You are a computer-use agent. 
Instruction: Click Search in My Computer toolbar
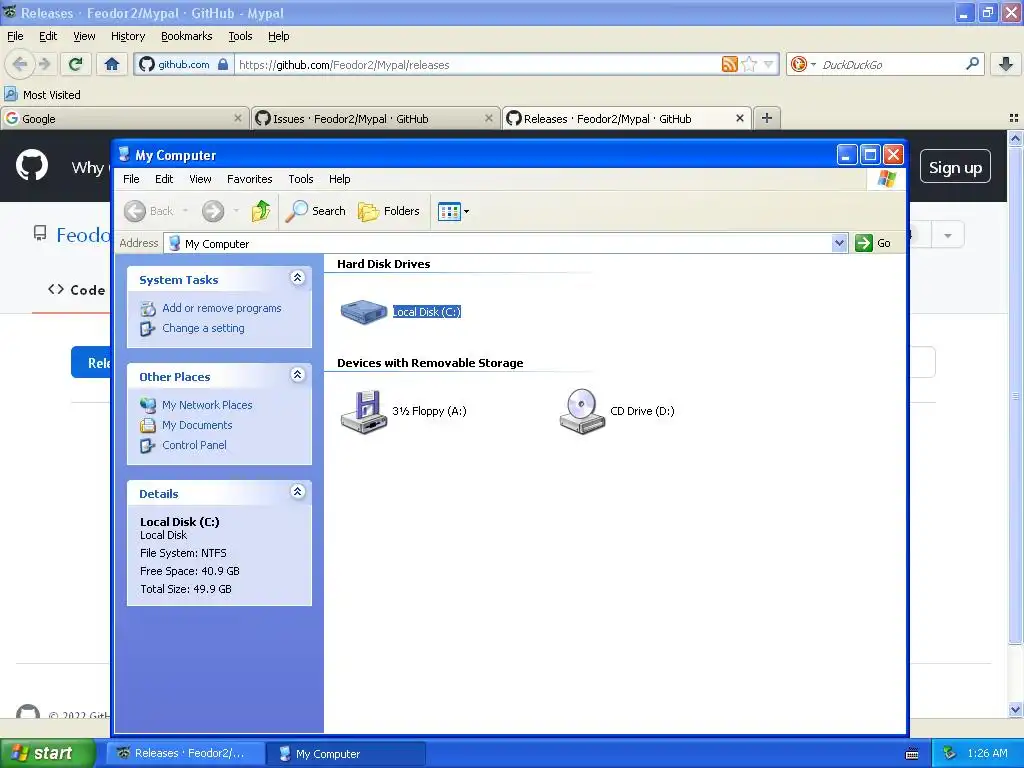pyautogui.click(x=315, y=211)
